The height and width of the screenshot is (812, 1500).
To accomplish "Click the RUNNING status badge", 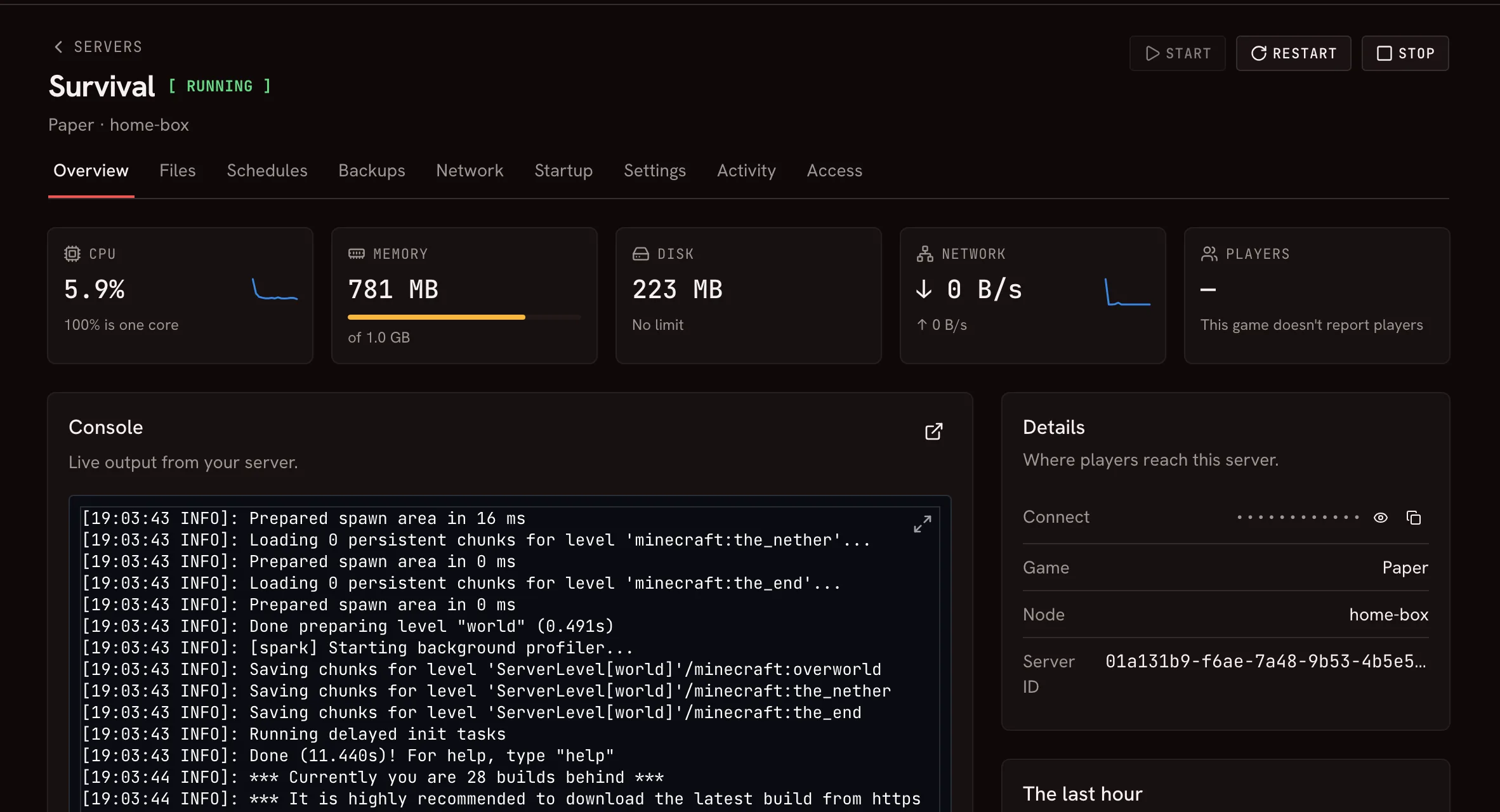I will [x=220, y=86].
